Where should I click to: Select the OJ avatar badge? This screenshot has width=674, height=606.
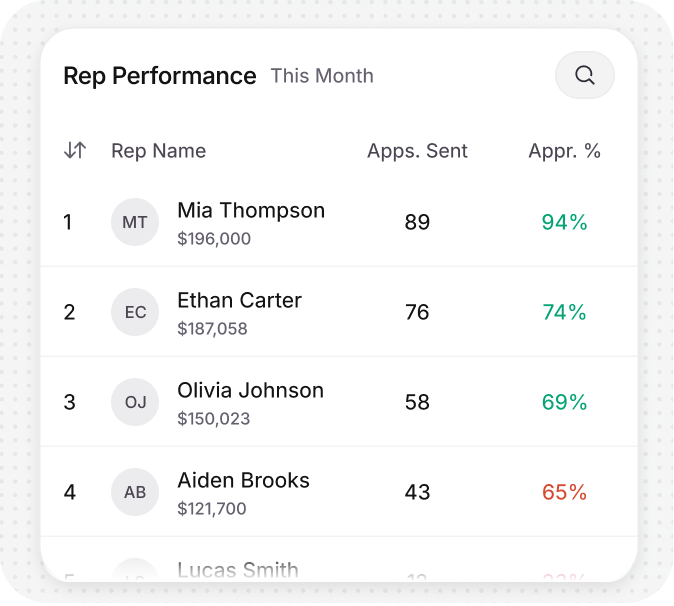pos(135,402)
